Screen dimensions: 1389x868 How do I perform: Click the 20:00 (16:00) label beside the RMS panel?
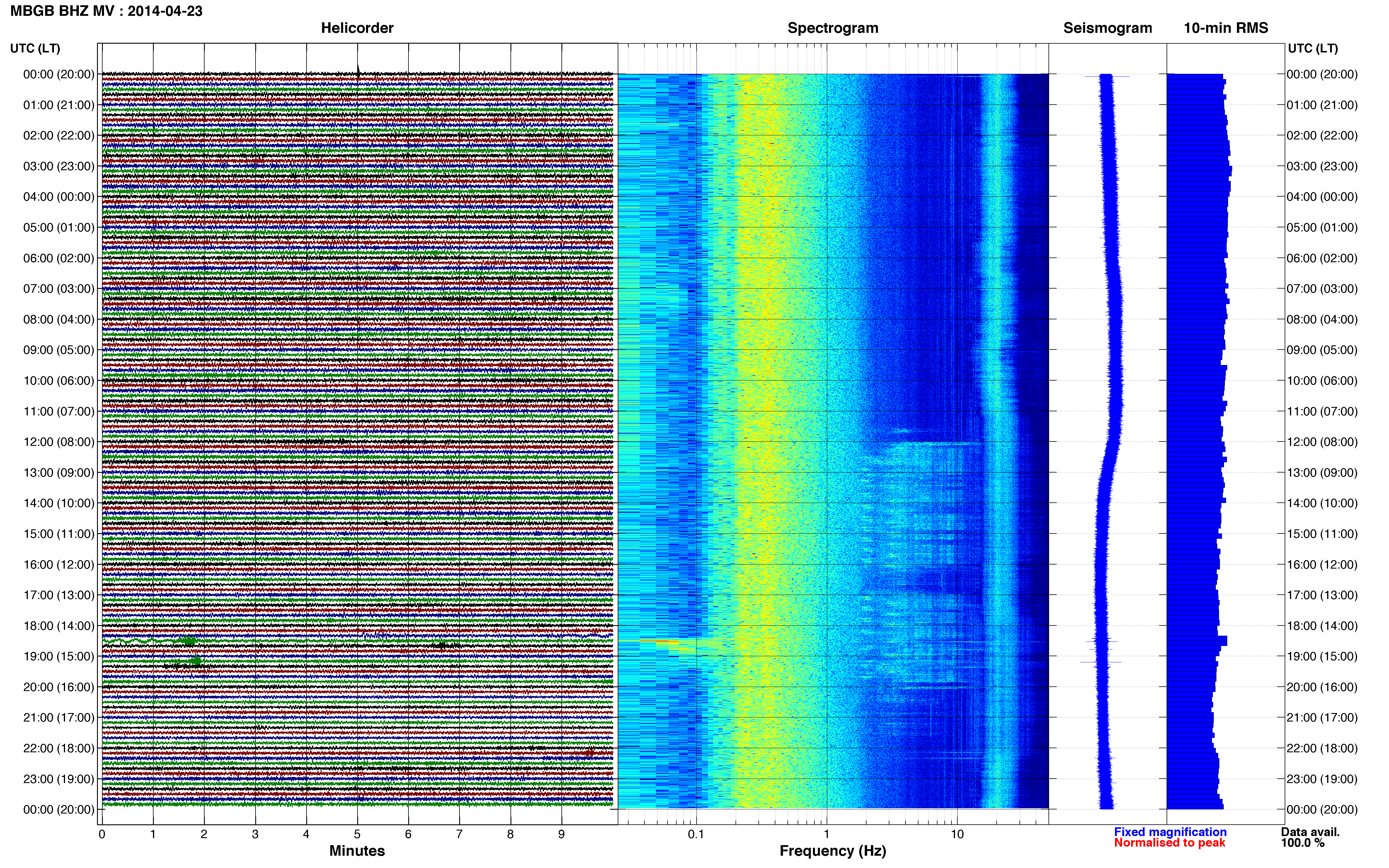tap(1322, 687)
